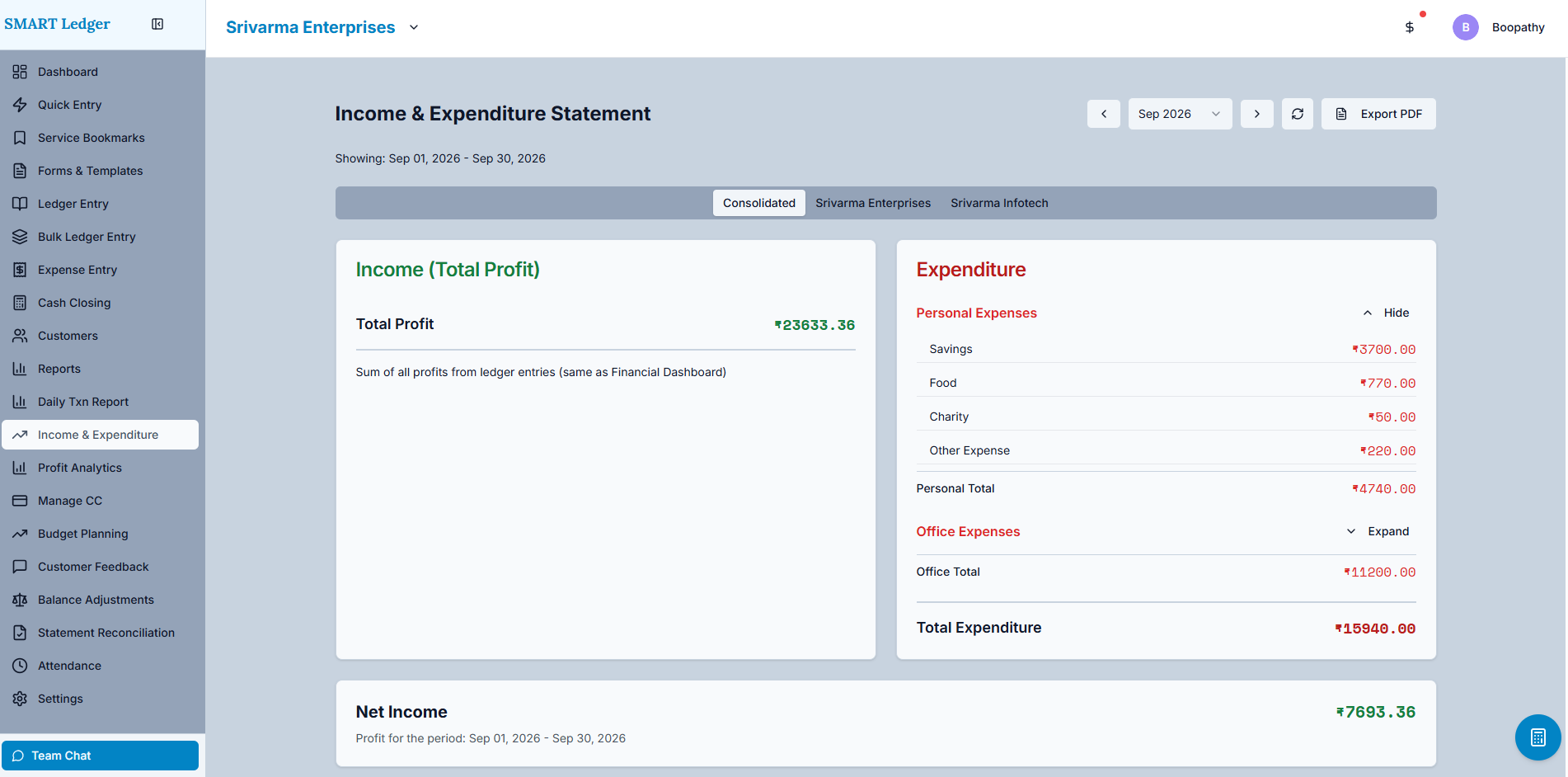Click the Expense Entry receipt icon
This screenshot has height=777, width=1568.
[20, 270]
